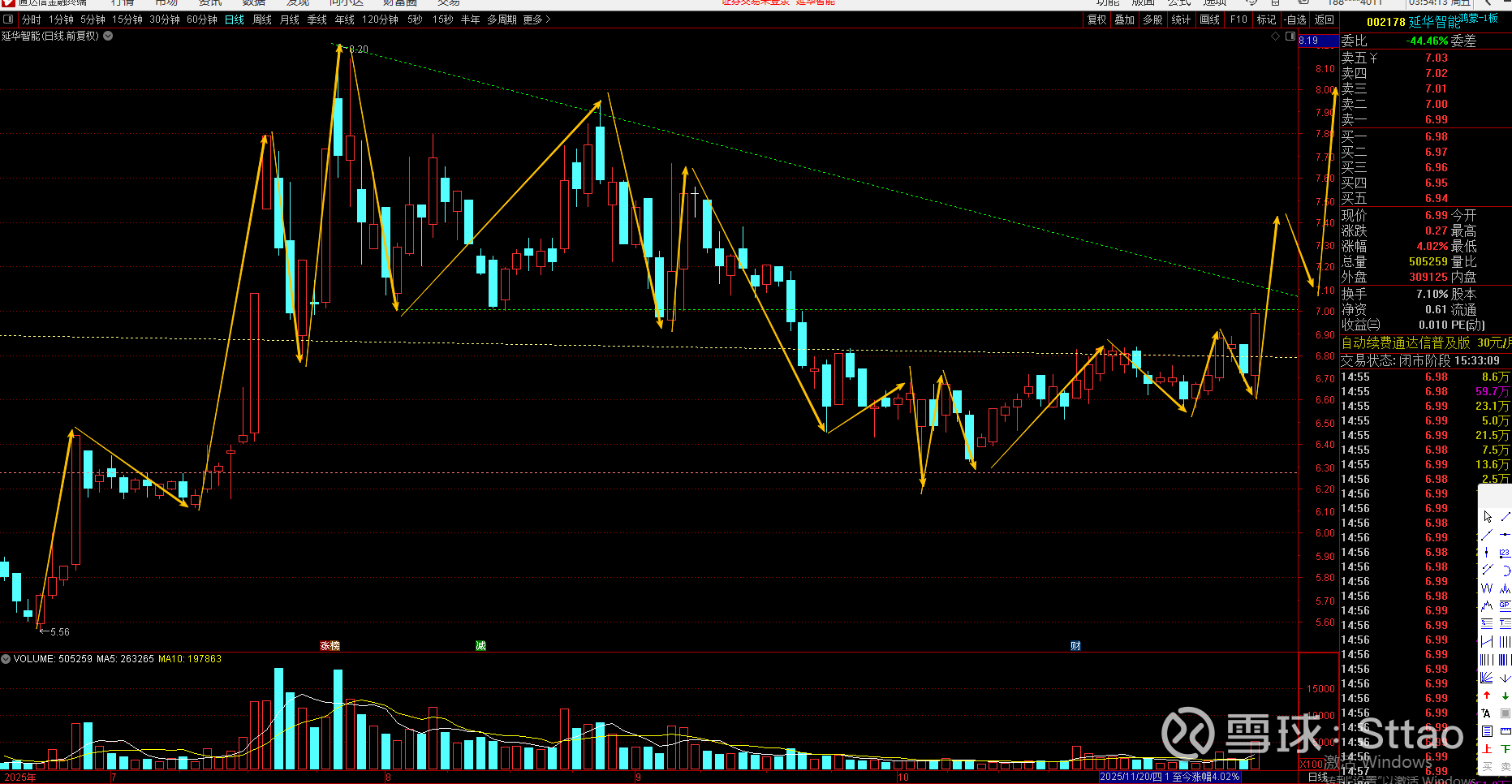1512x784 pixels.
Task: Select the note list tool
Action: point(1487,731)
